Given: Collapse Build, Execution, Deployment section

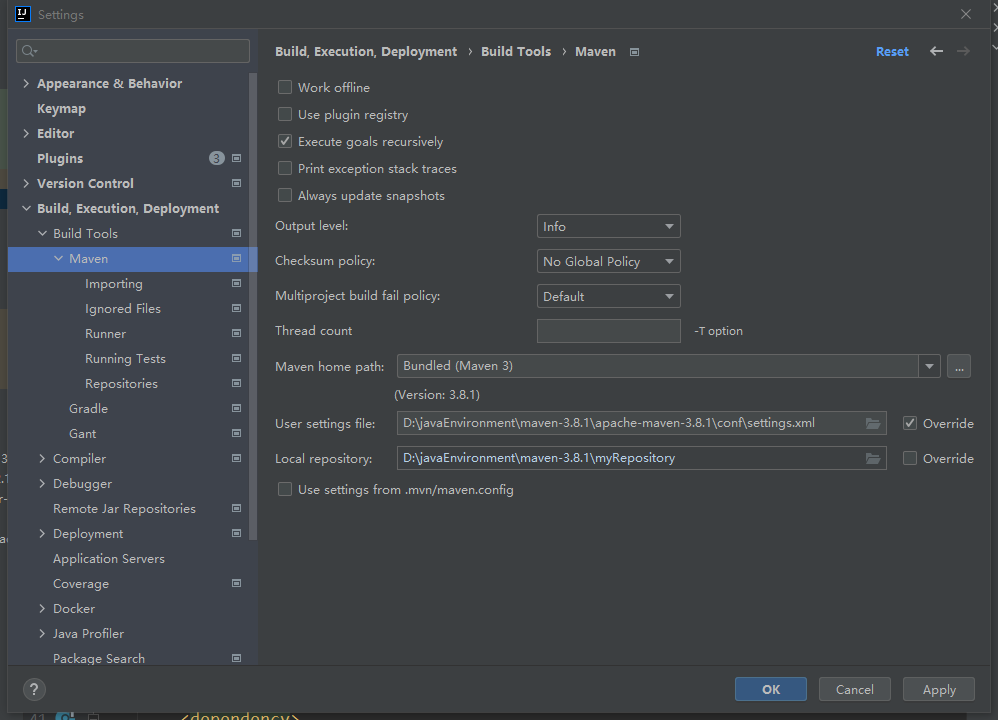Looking at the screenshot, I should pos(26,208).
